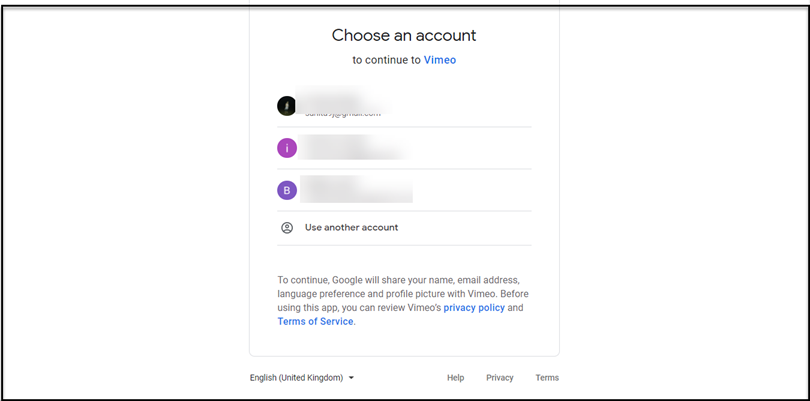Open the Privacy footer link
The image size is (810, 401).
500,378
